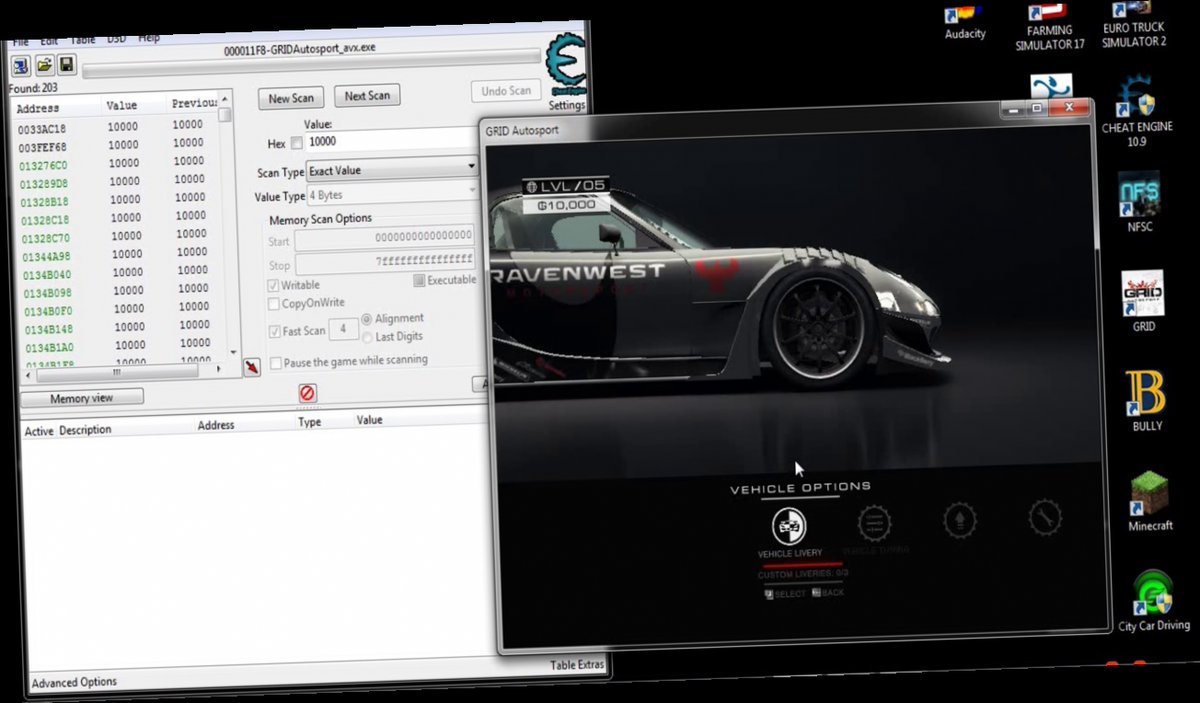Open the Scan Type dropdown
The width and height of the screenshot is (1200, 703).
(392, 170)
